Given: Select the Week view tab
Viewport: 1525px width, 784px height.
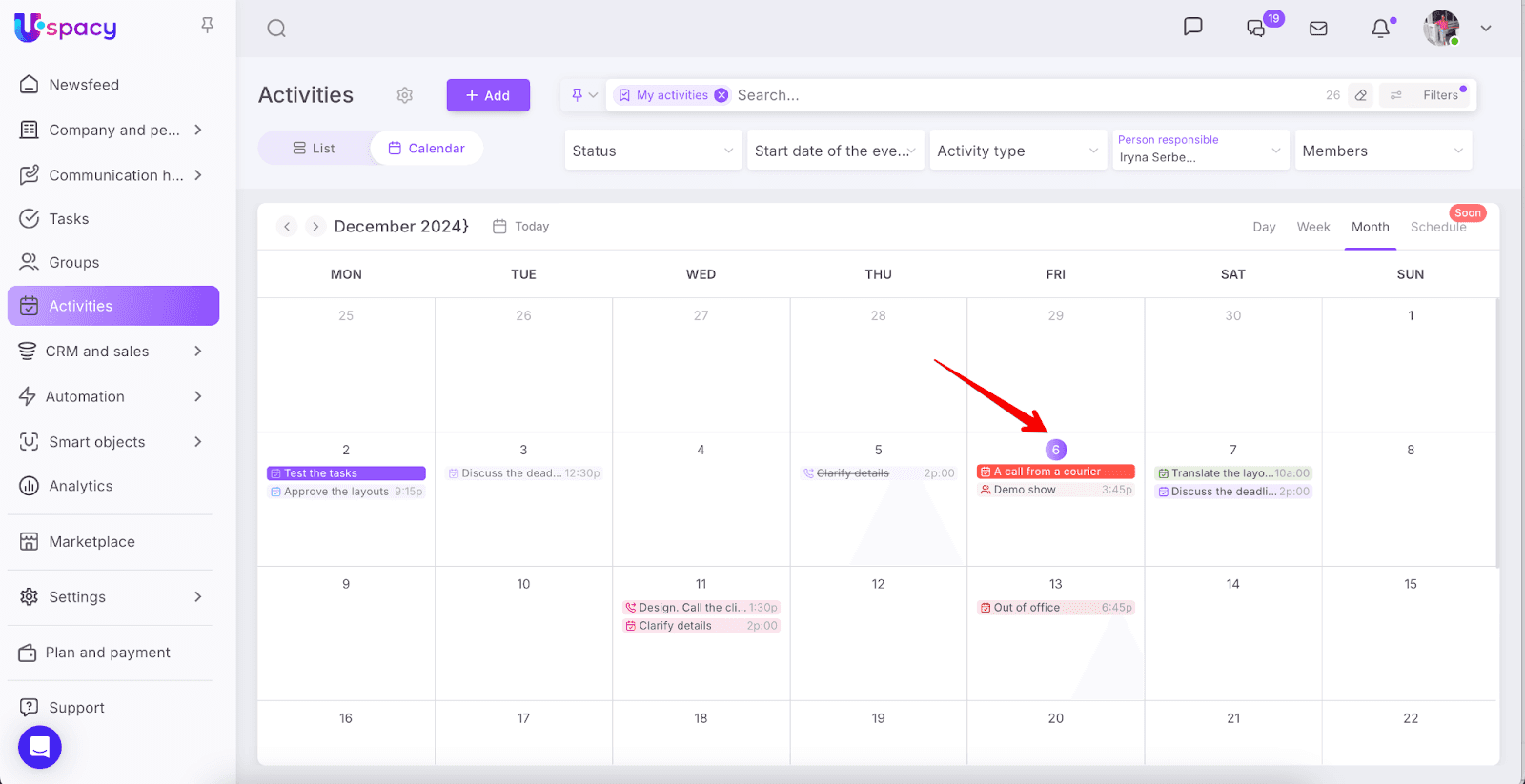Looking at the screenshot, I should [1312, 227].
